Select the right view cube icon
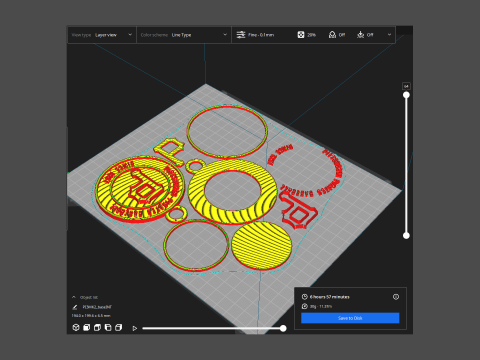 coord(119,328)
